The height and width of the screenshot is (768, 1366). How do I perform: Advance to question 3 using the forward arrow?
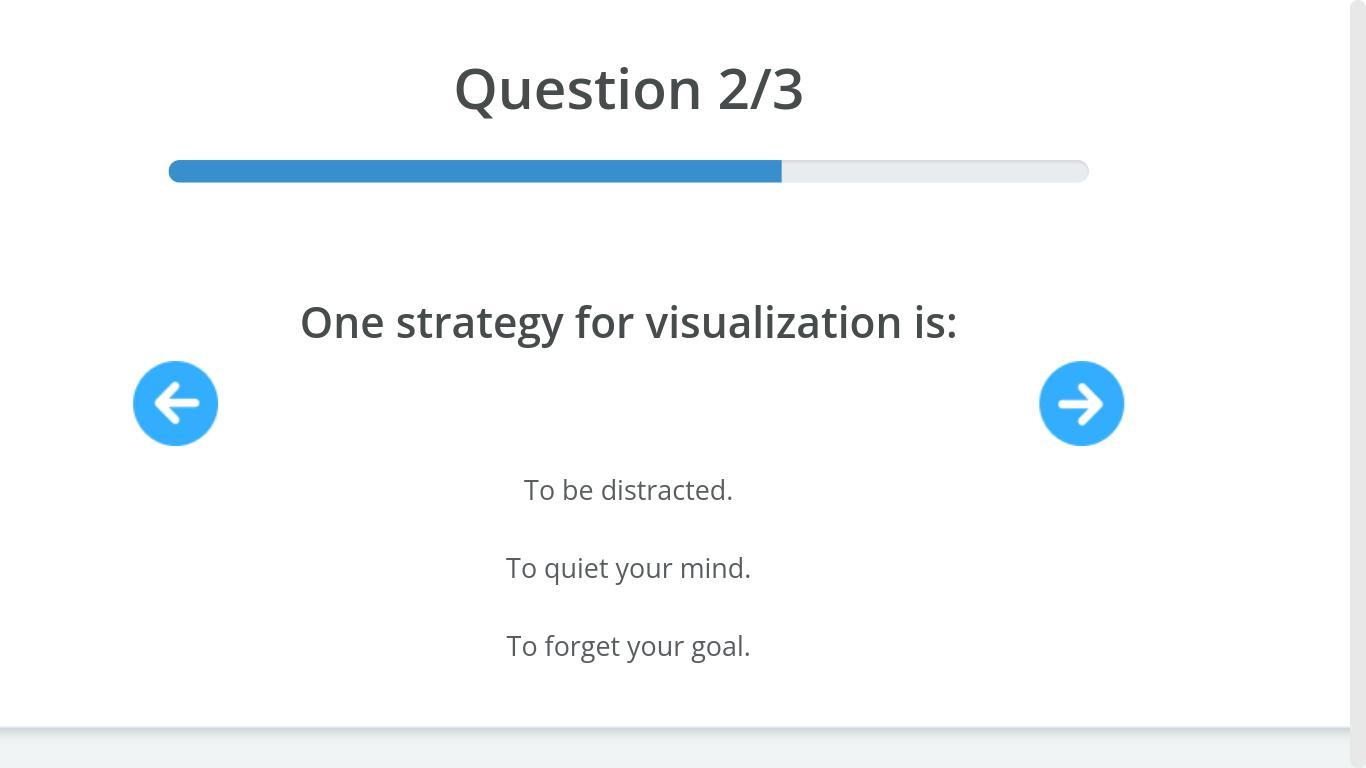pos(1081,403)
